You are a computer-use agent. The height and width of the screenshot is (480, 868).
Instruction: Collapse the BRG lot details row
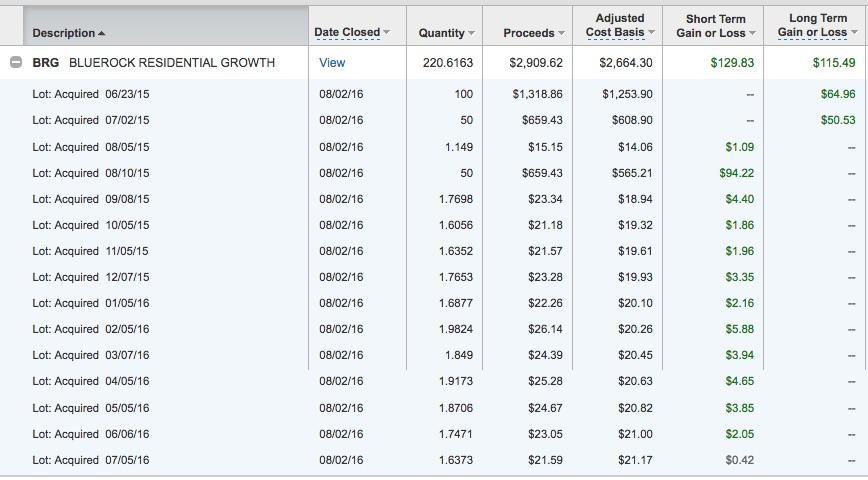16,63
